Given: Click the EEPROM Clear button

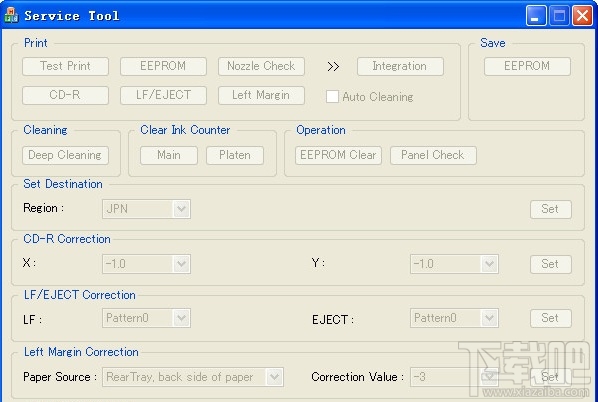Looking at the screenshot, I should 338,155.
